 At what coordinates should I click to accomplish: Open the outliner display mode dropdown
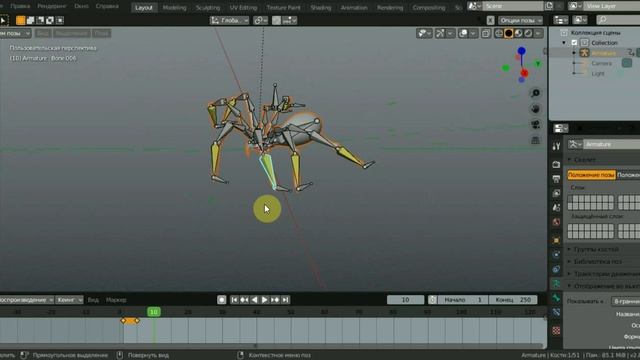click(561, 20)
